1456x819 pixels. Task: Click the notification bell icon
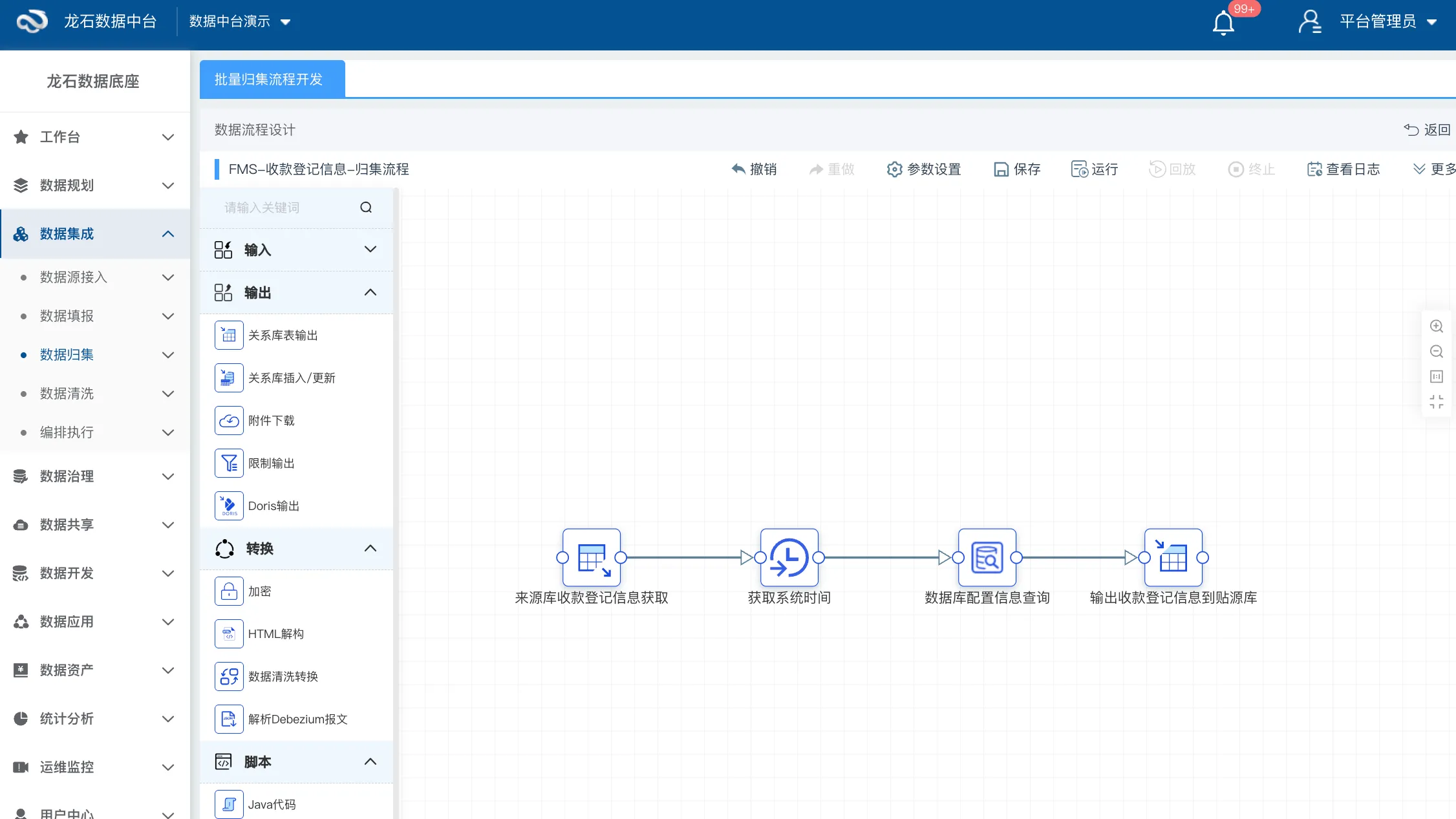click(1223, 23)
